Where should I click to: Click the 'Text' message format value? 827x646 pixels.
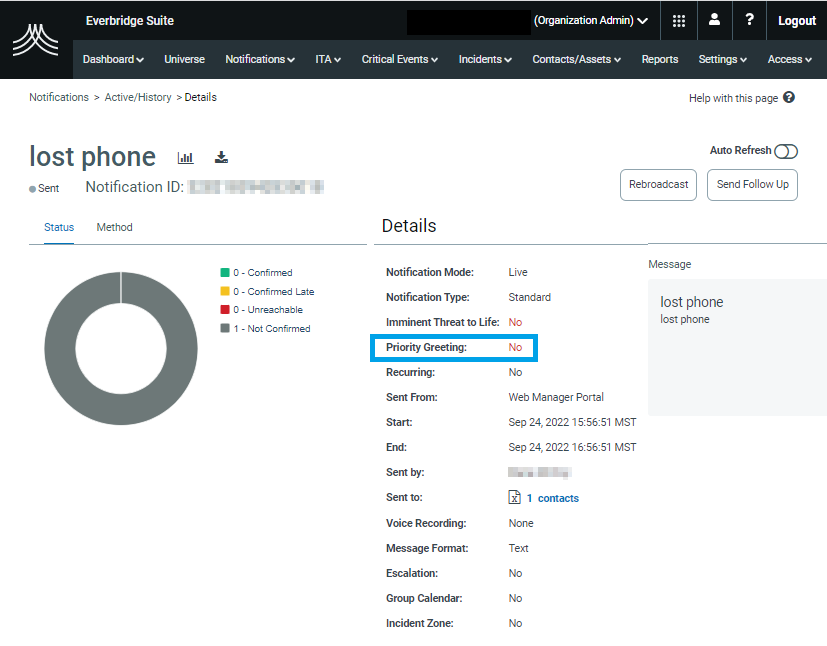518,548
